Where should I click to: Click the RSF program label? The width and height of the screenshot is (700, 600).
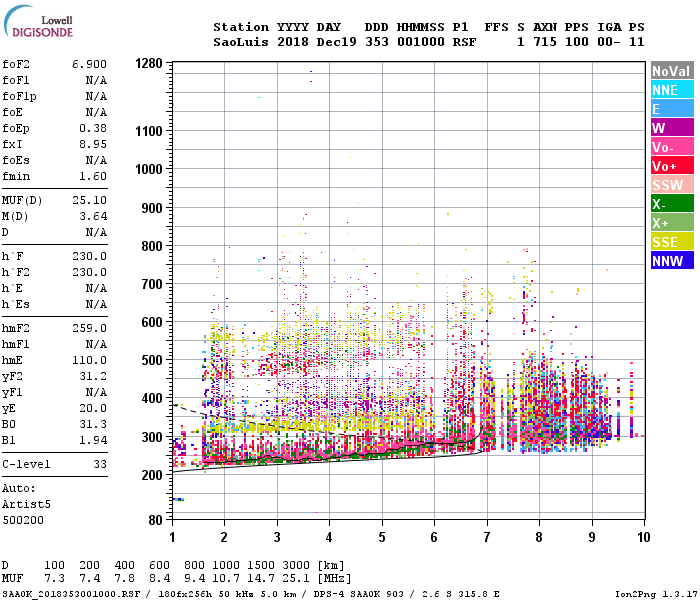click(x=464, y=42)
